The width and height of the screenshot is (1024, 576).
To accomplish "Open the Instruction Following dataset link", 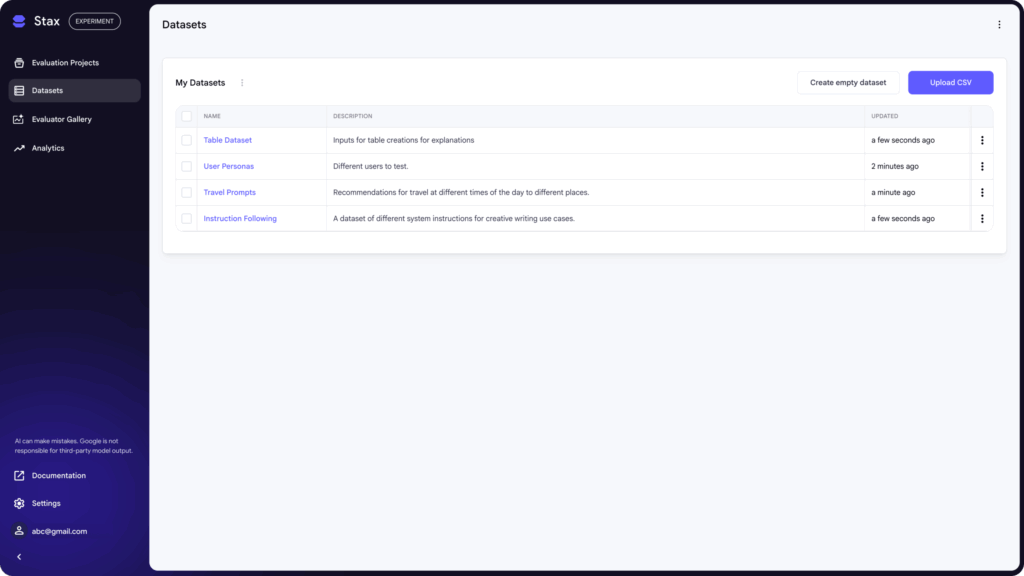I will [x=240, y=219].
